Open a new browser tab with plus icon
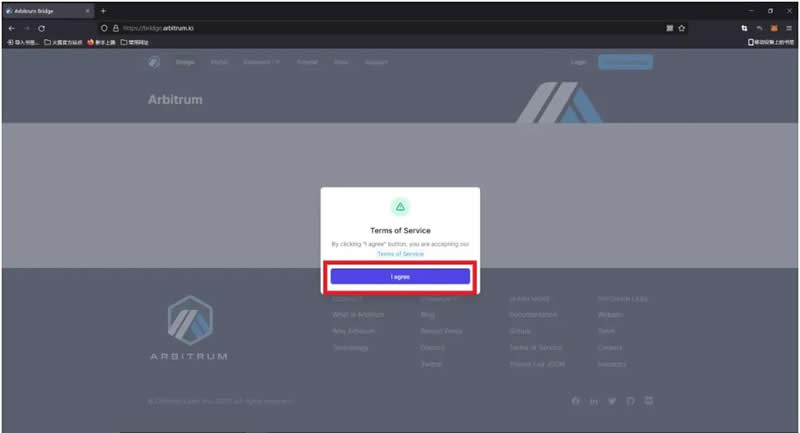The image size is (800, 433). (x=103, y=10)
